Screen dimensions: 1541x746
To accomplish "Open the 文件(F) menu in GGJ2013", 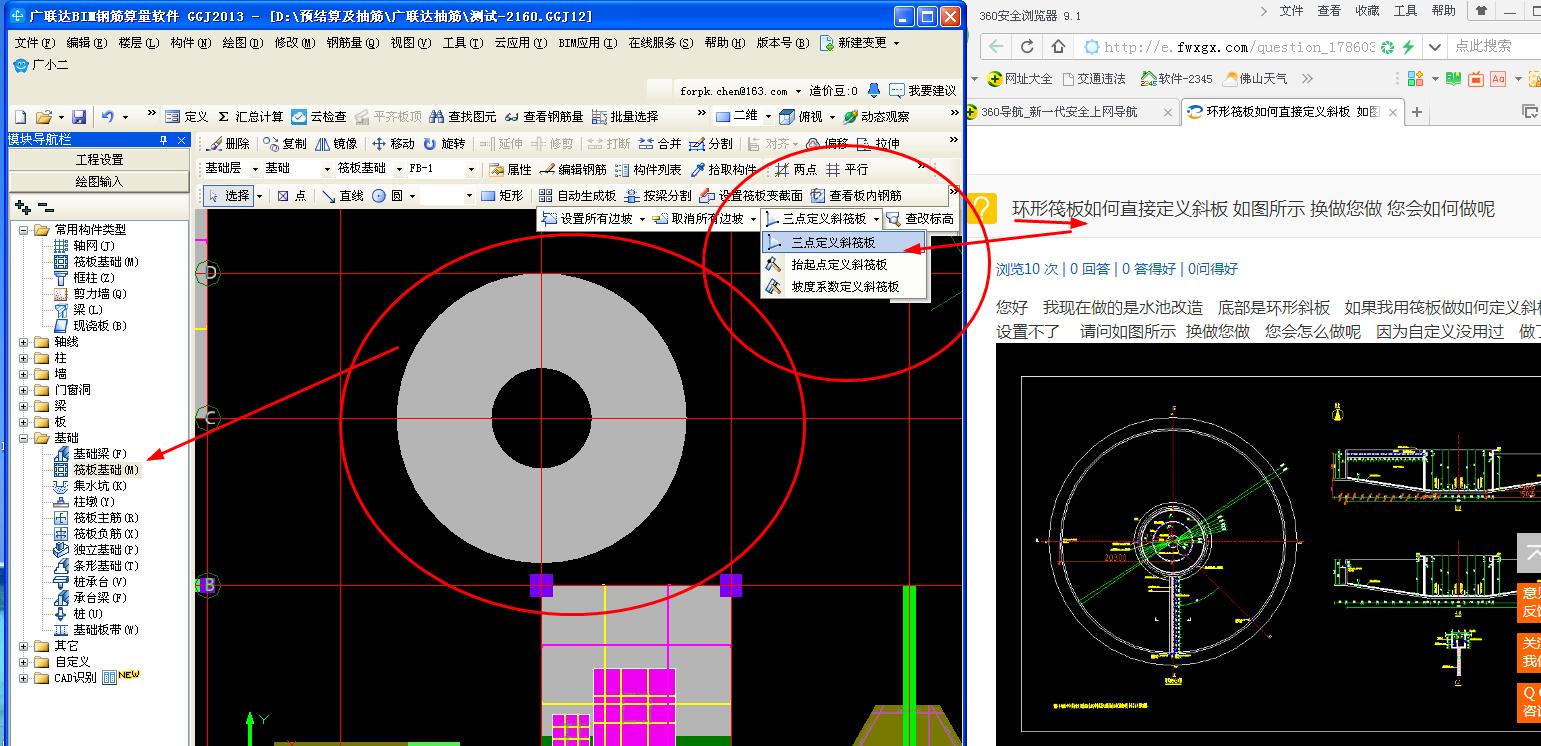I will [x=34, y=43].
